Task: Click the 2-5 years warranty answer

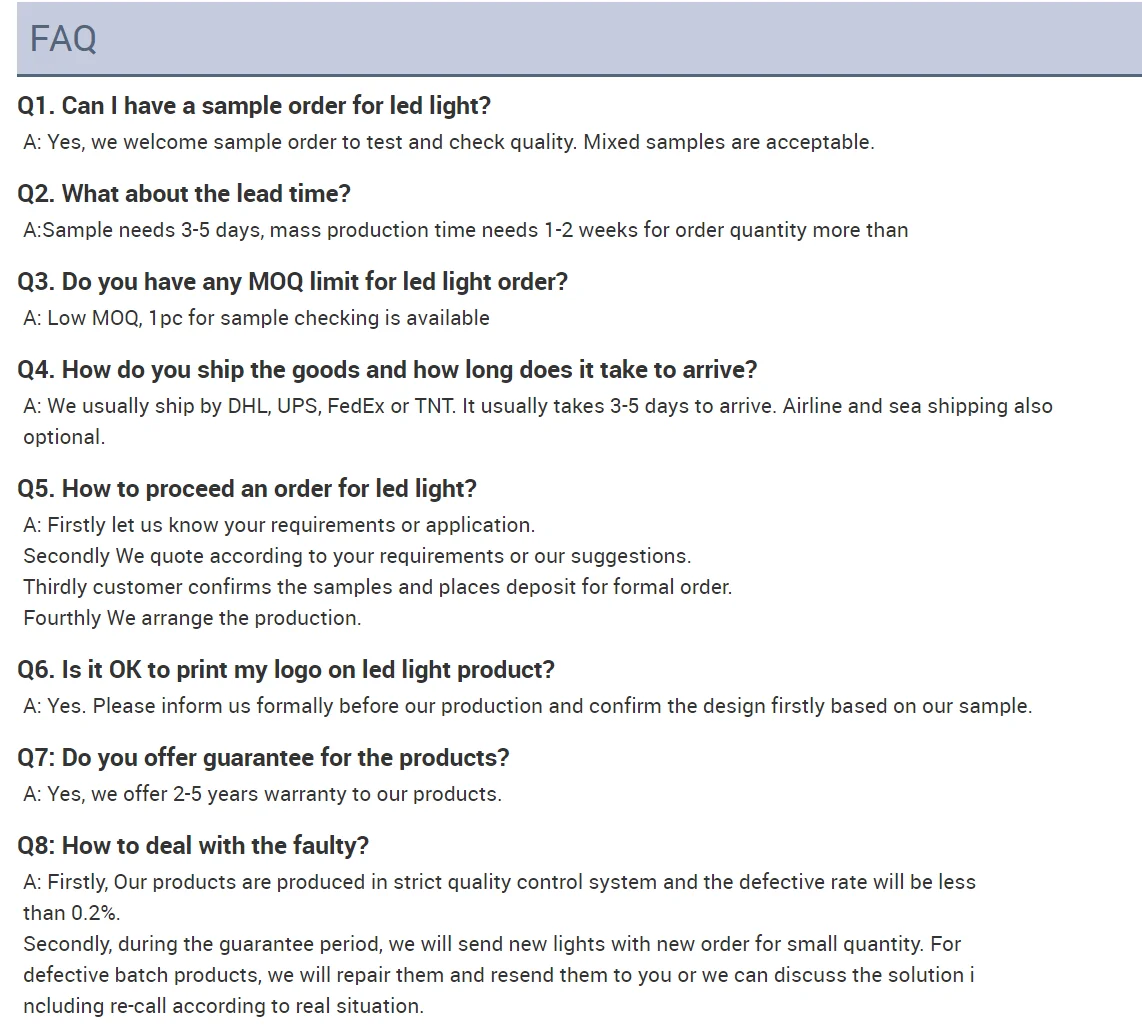Action: (262, 794)
